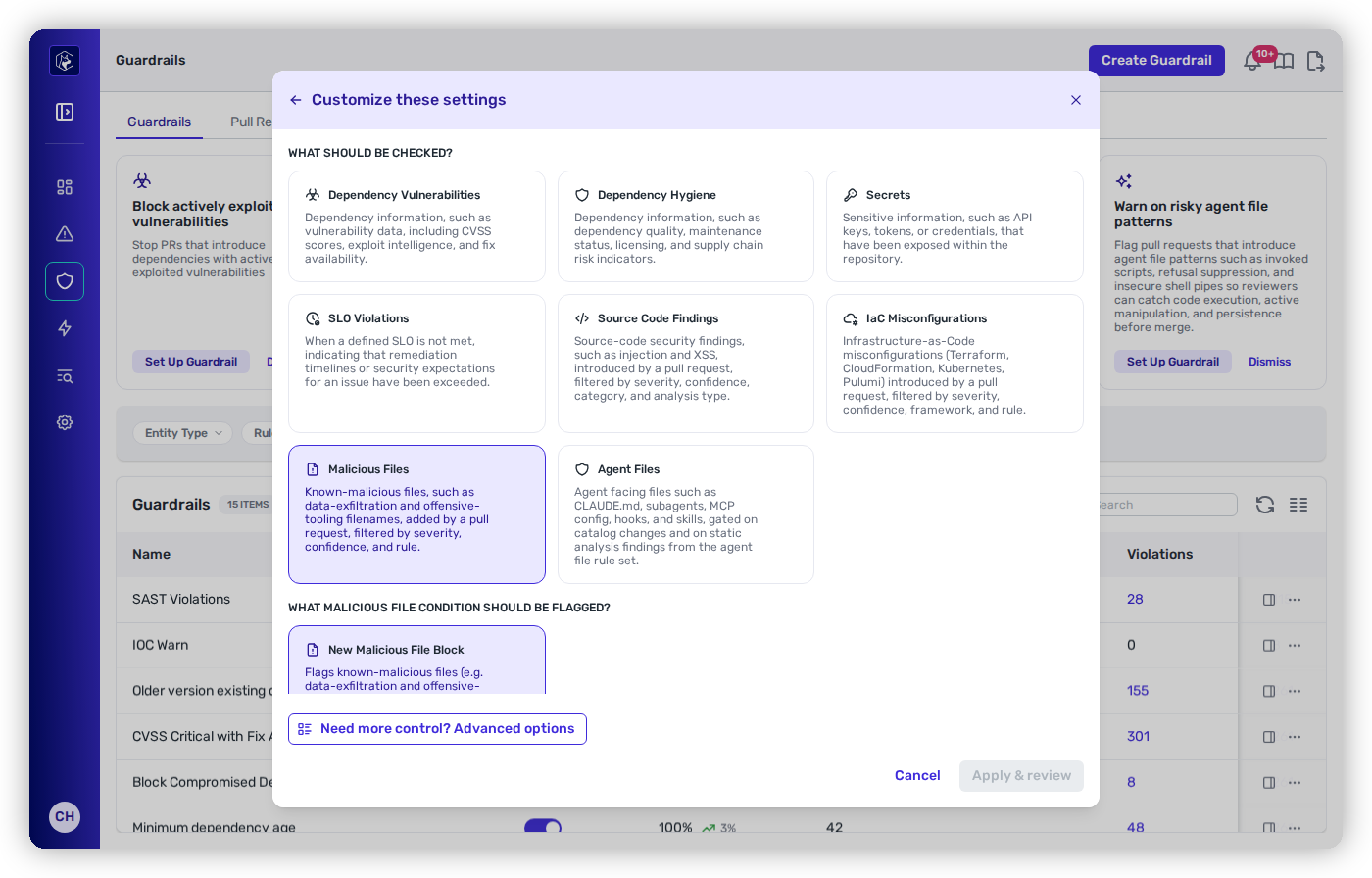The width and height of the screenshot is (1372, 878).
Task: Open the search list icon in the sidebar
Action: pyautogui.click(x=65, y=376)
